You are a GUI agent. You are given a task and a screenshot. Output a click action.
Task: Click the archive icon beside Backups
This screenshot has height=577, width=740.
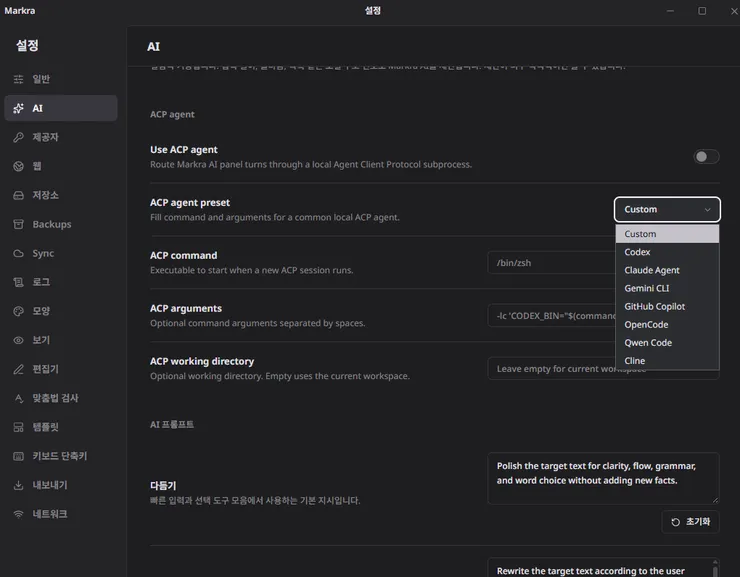pos(18,224)
